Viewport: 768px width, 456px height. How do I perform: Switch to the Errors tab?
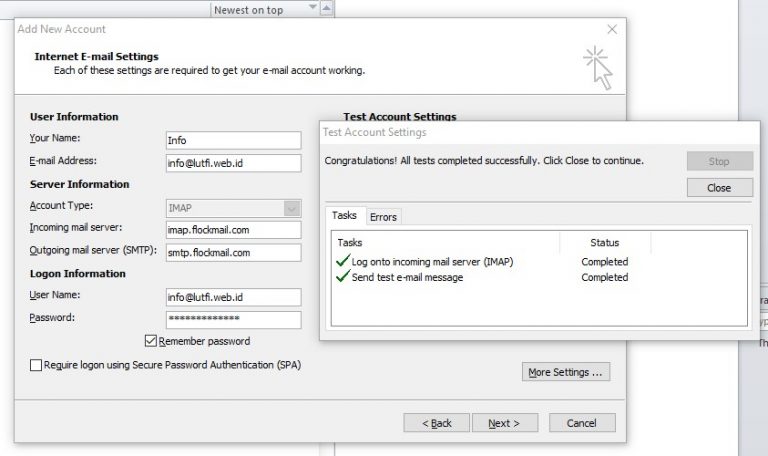[x=384, y=217]
